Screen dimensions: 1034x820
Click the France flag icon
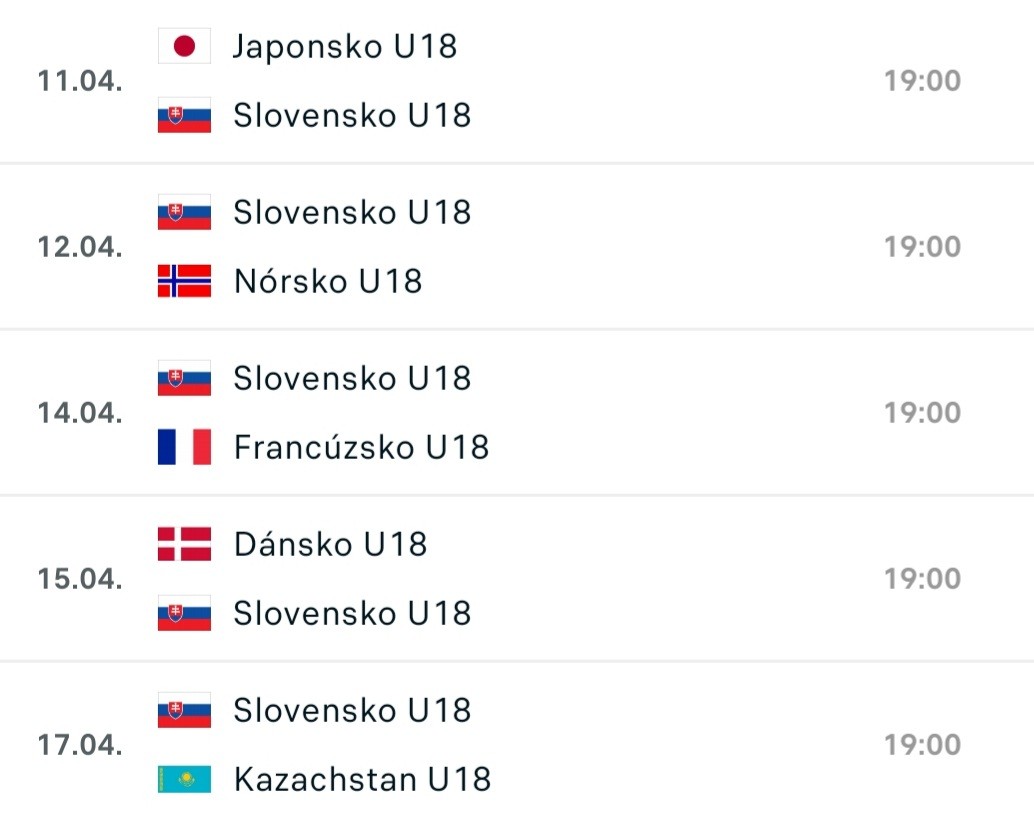click(184, 447)
